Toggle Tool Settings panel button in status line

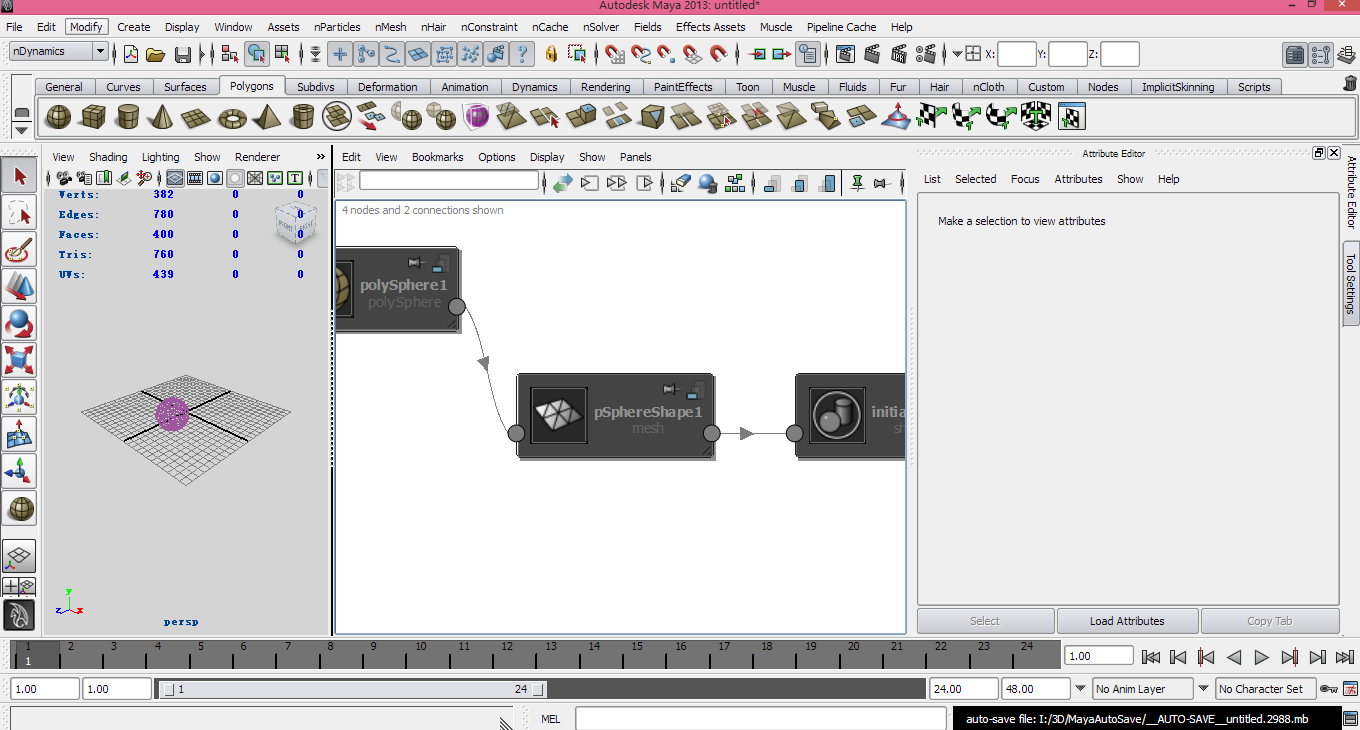click(1321, 54)
